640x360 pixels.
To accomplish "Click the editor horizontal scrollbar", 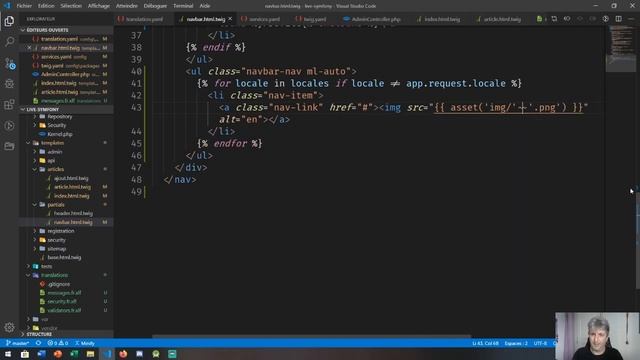I will [312, 337].
